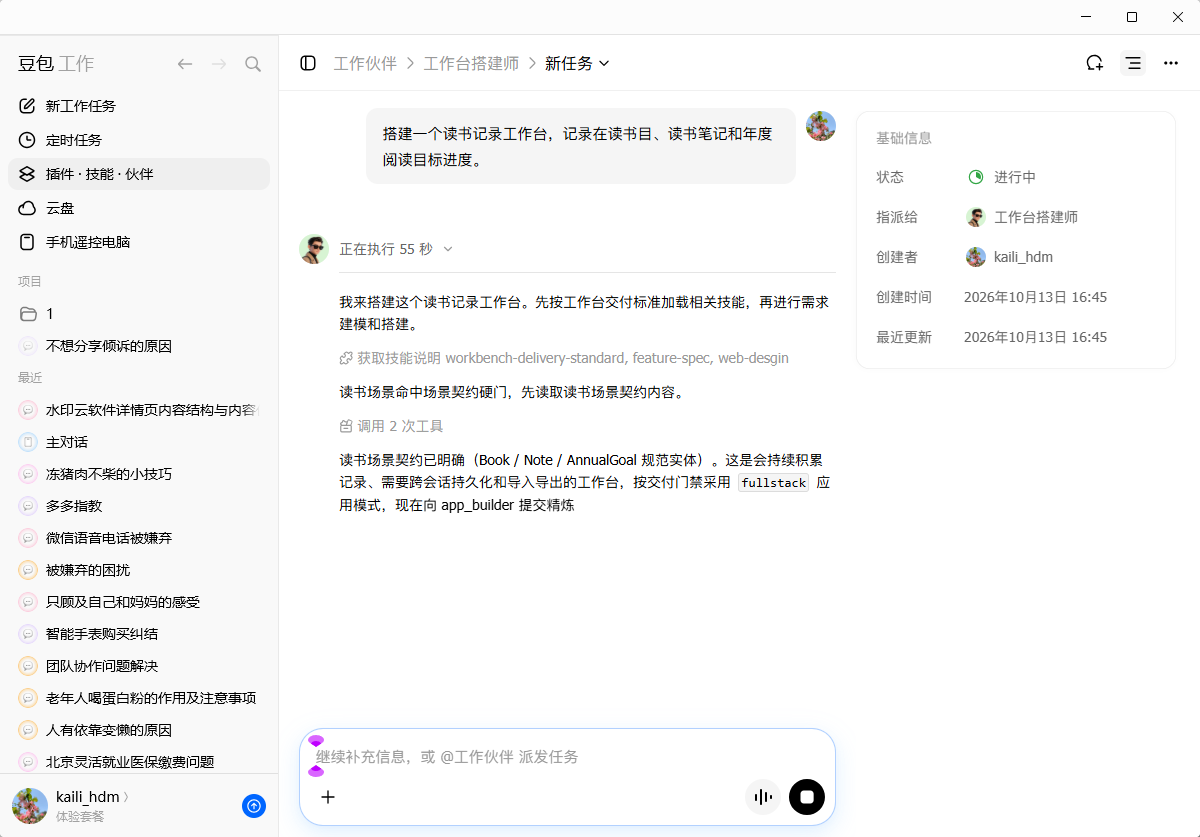Go back with the left arrow
The image size is (1200, 837).
click(x=185, y=64)
